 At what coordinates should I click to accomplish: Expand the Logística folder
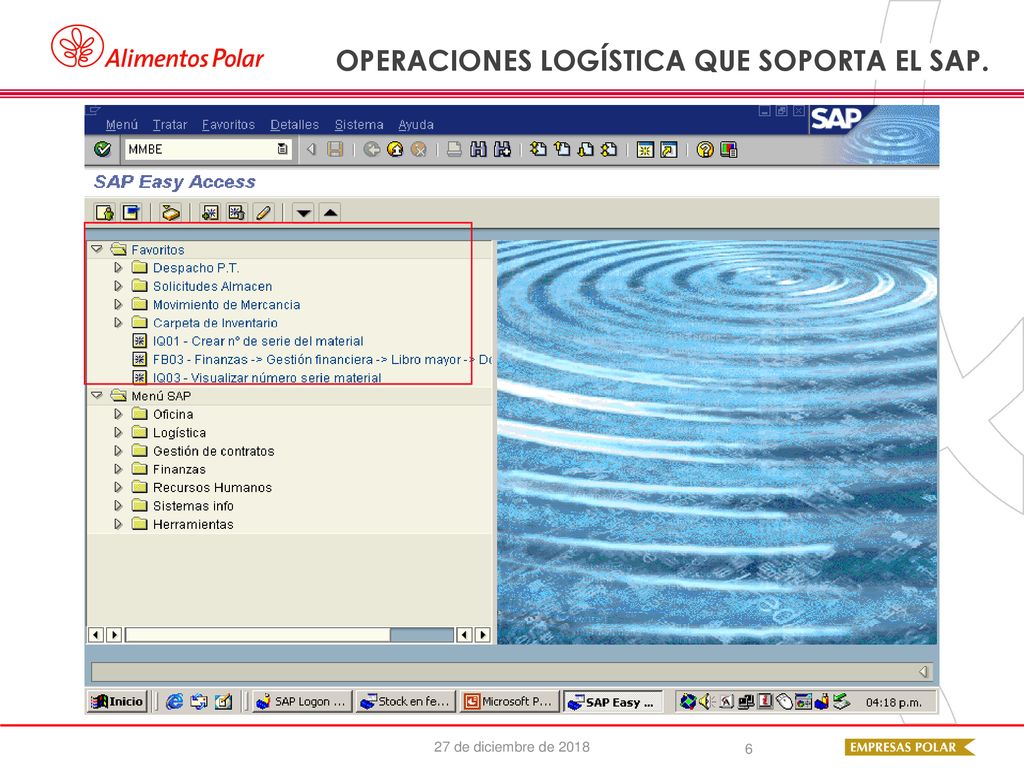(x=118, y=432)
